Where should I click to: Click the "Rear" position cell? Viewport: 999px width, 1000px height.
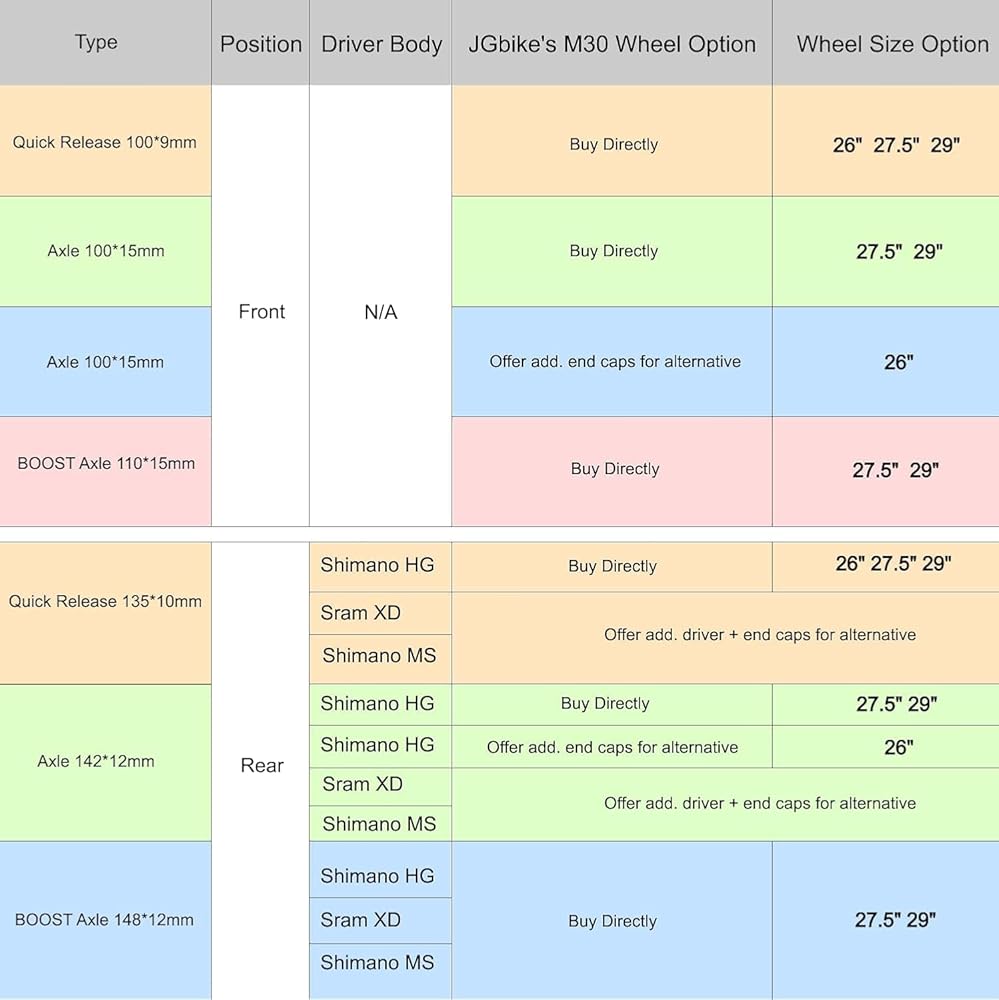(262, 765)
